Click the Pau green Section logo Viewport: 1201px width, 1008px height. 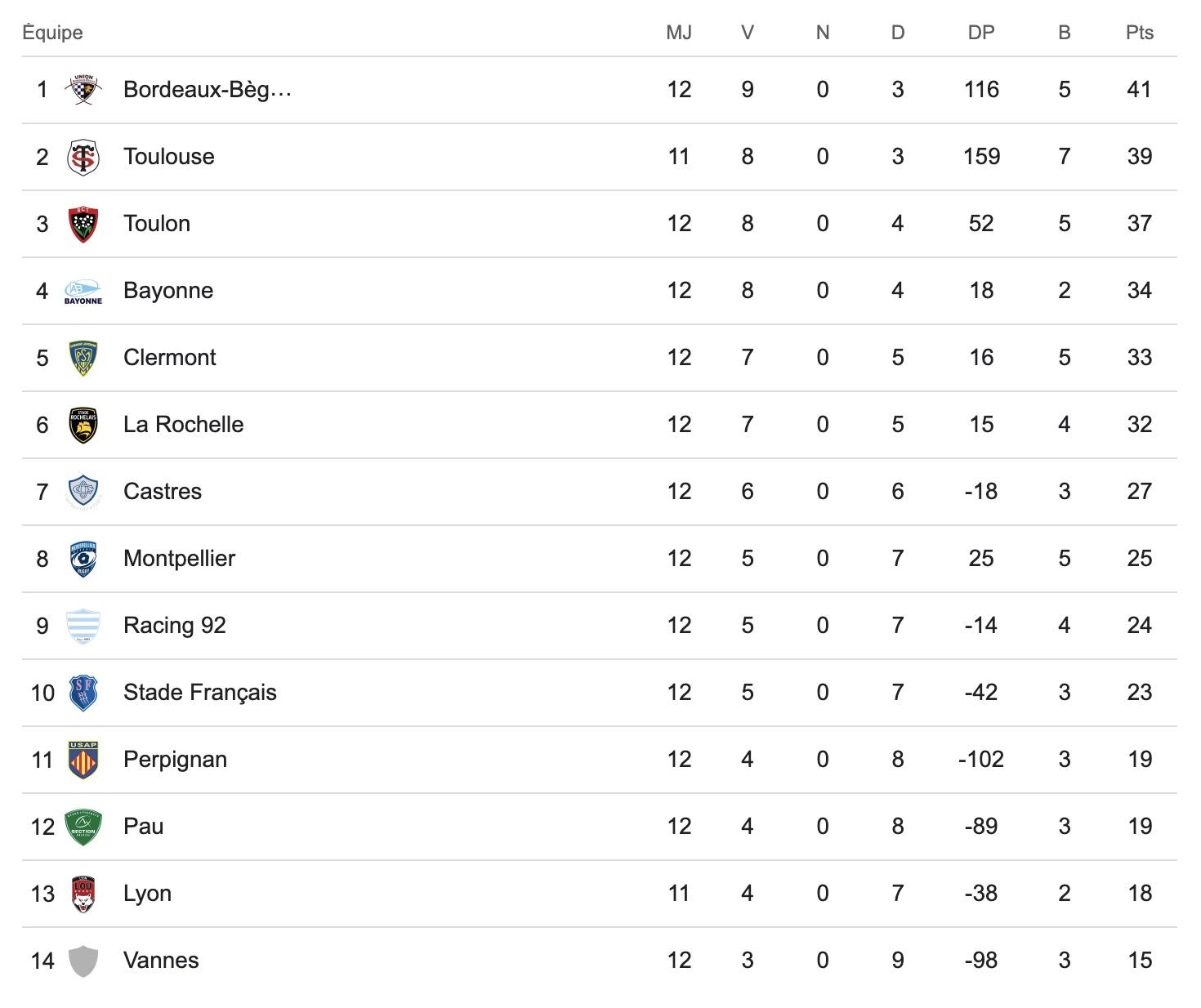click(83, 827)
